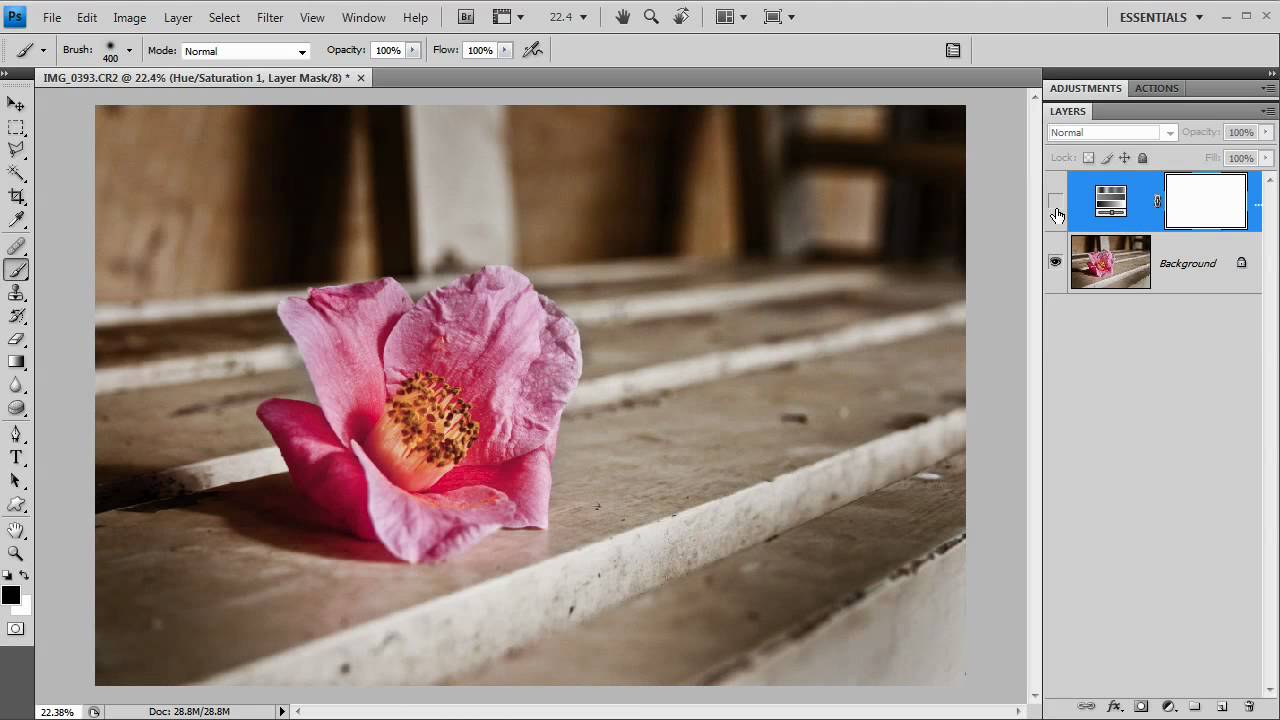Image resolution: width=1280 pixels, height=720 pixels.
Task: Select the Healing Brush tool
Action: click(16, 247)
